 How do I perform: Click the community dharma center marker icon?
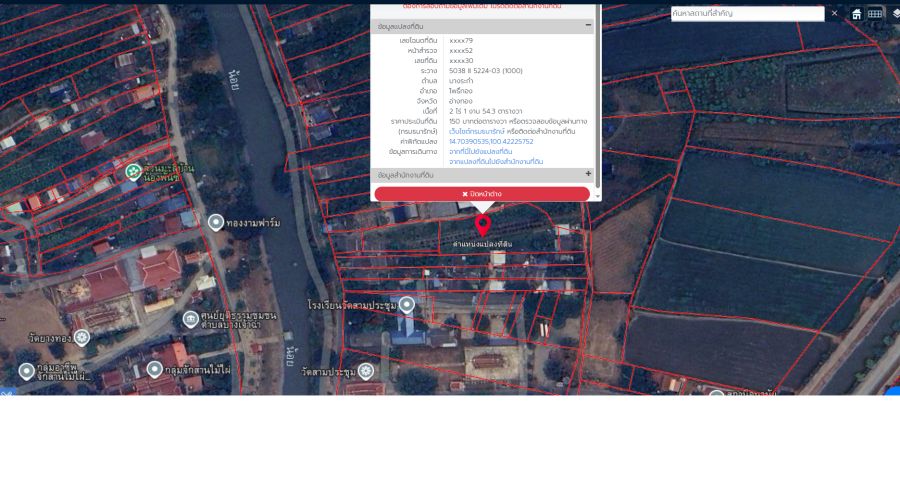click(x=191, y=320)
